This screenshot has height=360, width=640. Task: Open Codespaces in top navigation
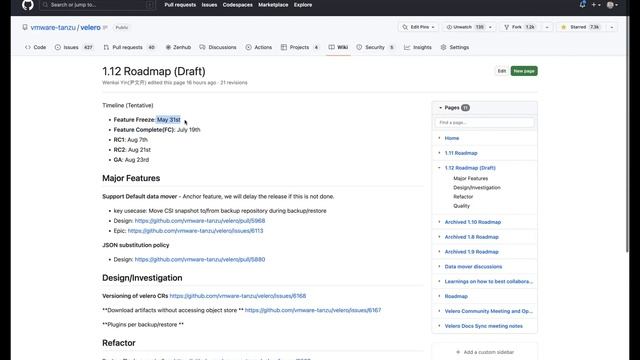tap(238, 5)
